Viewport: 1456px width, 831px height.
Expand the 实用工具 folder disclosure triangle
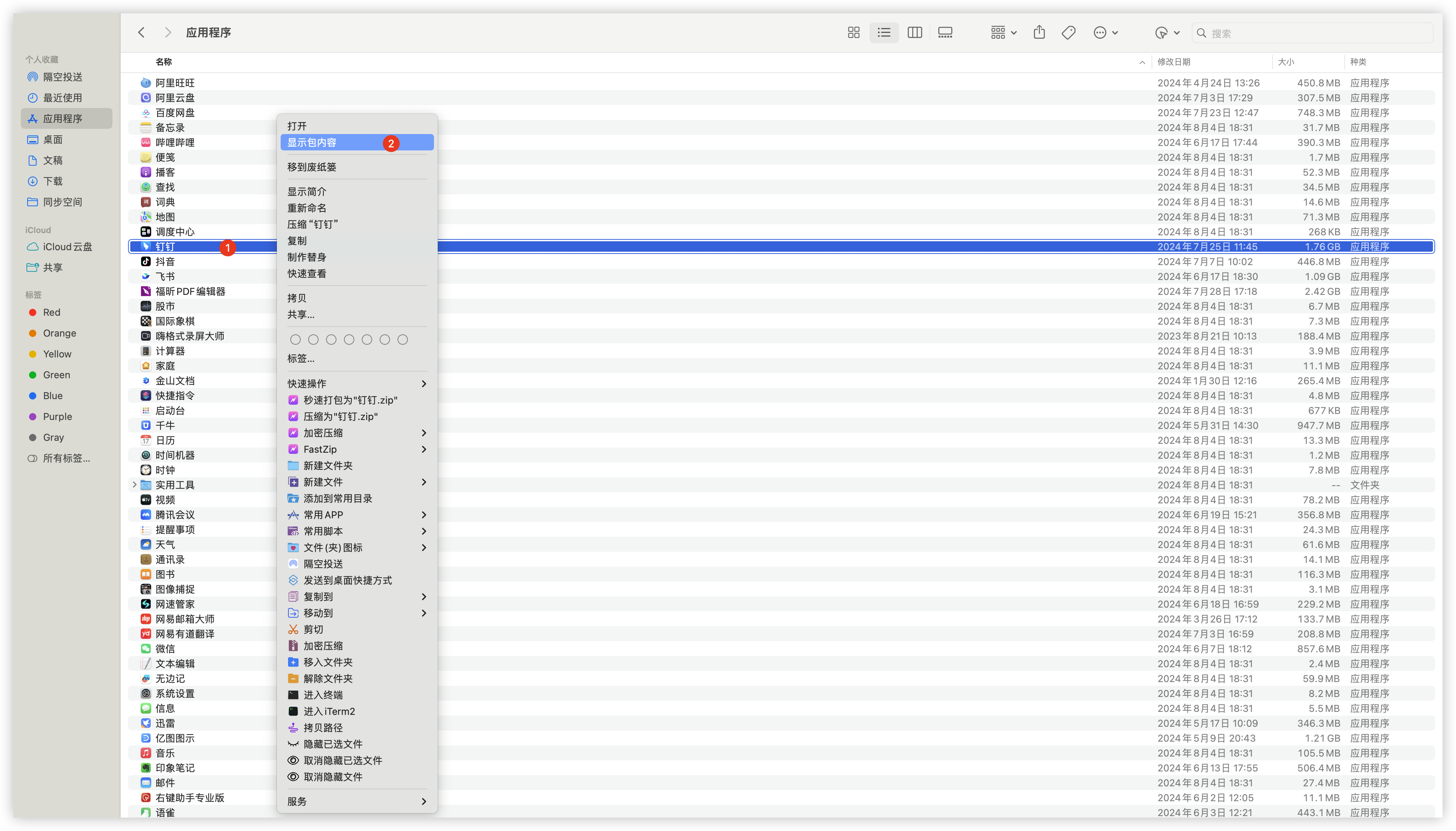point(134,484)
